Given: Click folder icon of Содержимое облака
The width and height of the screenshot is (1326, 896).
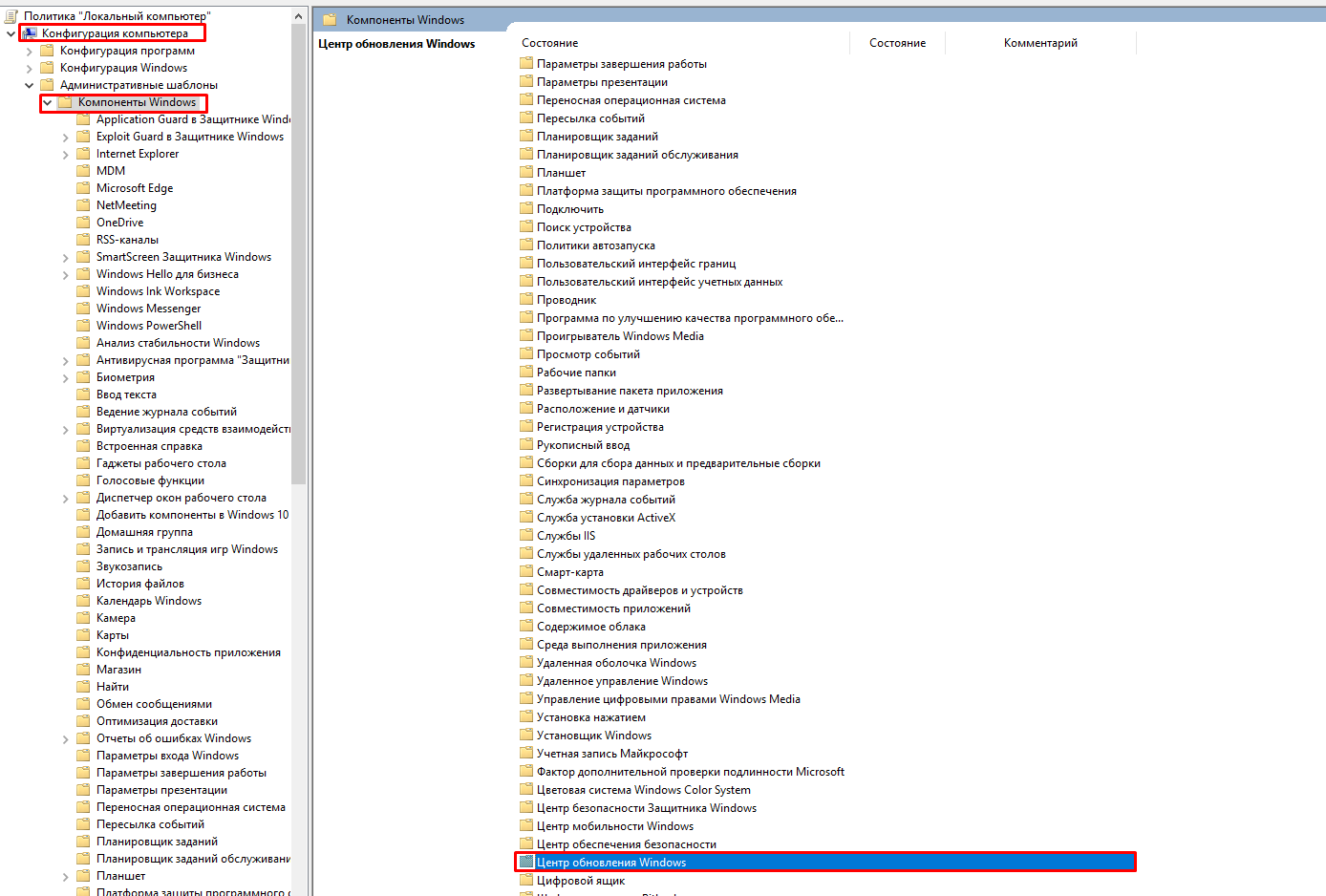Looking at the screenshot, I should 526,626.
